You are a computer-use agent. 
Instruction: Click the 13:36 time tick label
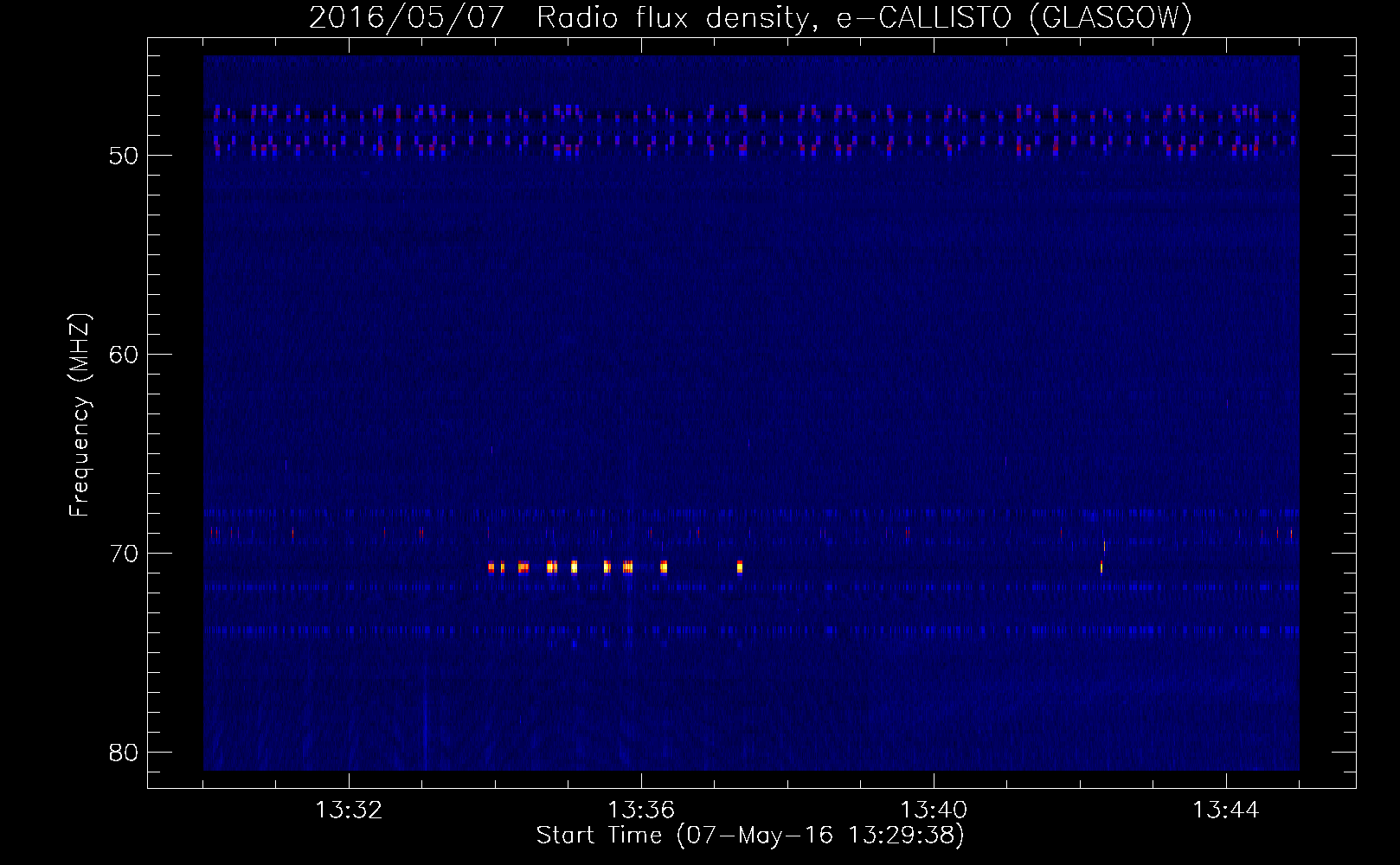click(x=641, y=811)
